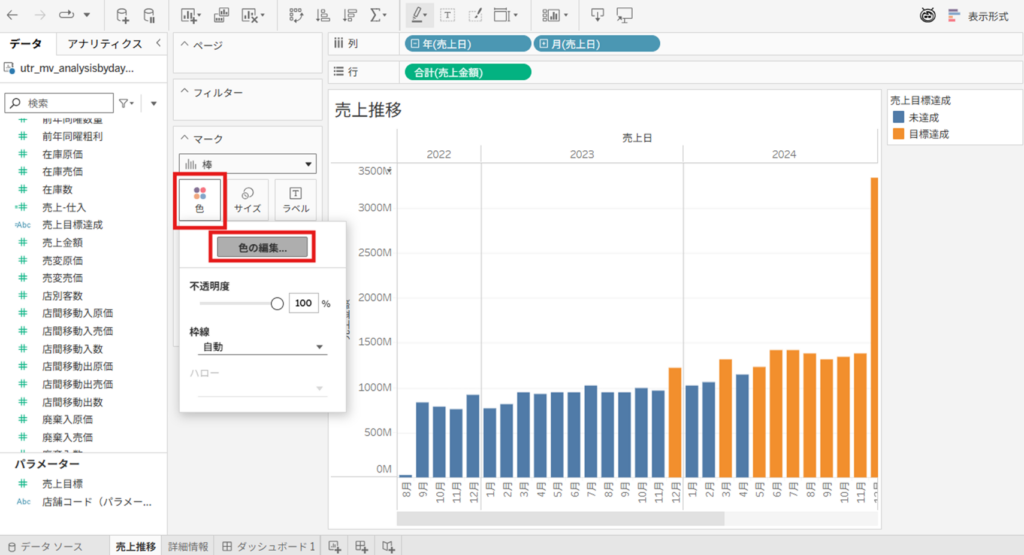Select the 店舗コード parameter
The height and width of the screenshot is (555, 1024).
point(97,502)
